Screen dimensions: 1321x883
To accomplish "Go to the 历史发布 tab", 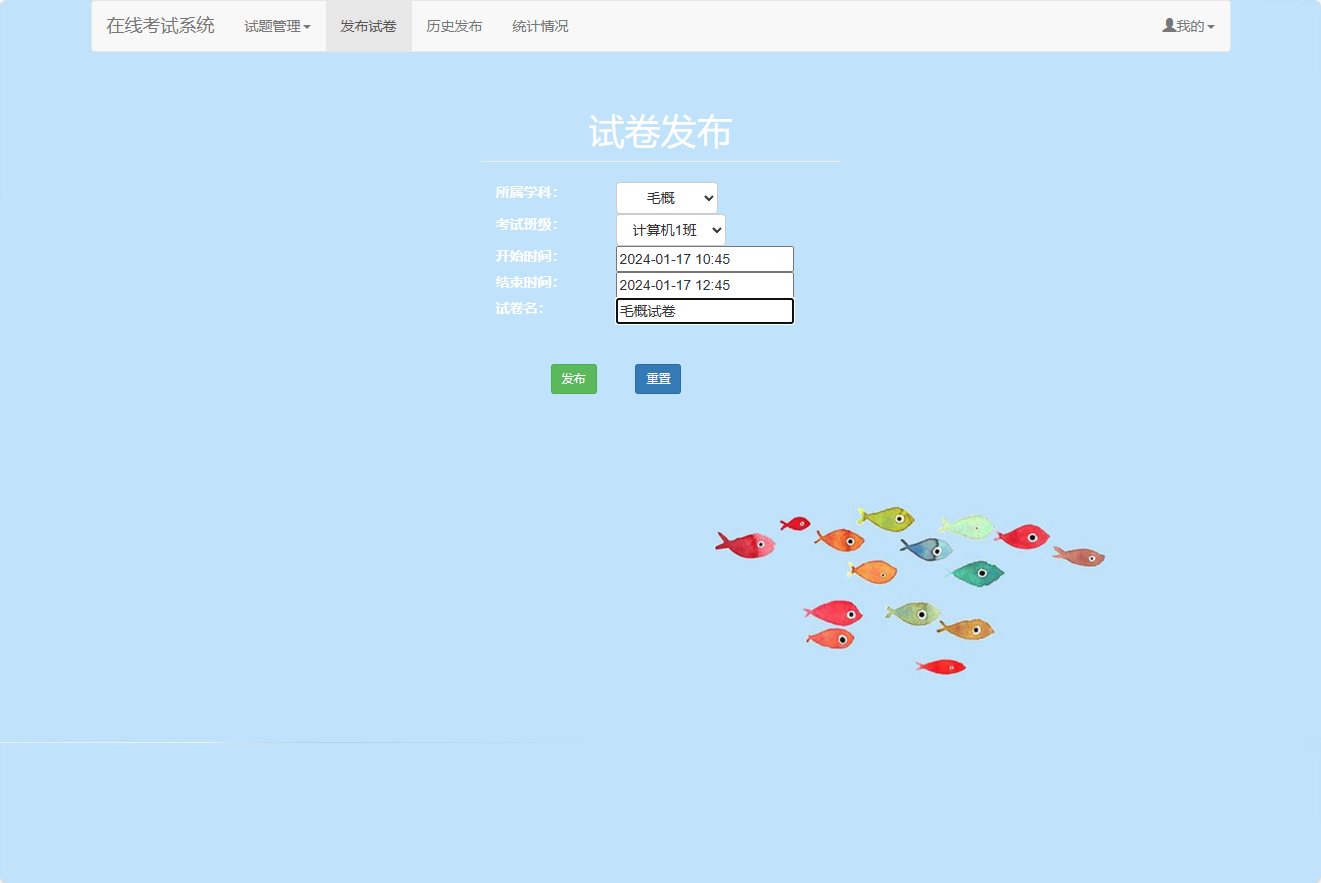I will coord(453,25).
